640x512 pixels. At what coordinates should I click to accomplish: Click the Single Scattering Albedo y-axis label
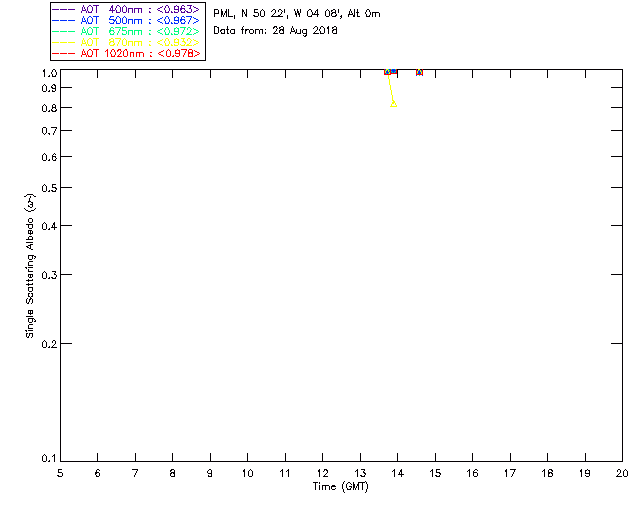click(31, 266)
